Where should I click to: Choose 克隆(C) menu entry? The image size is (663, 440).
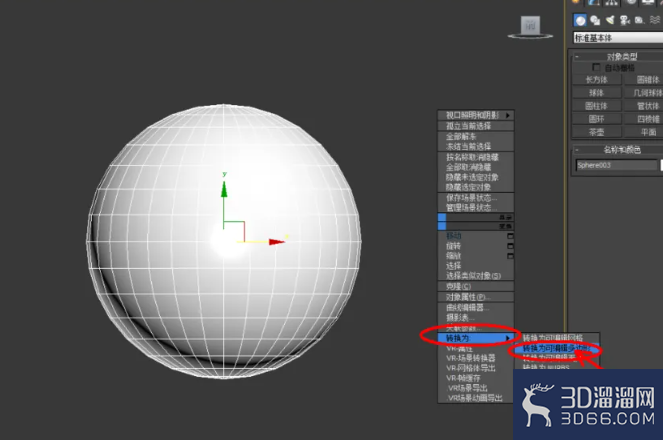coord(476,287)
